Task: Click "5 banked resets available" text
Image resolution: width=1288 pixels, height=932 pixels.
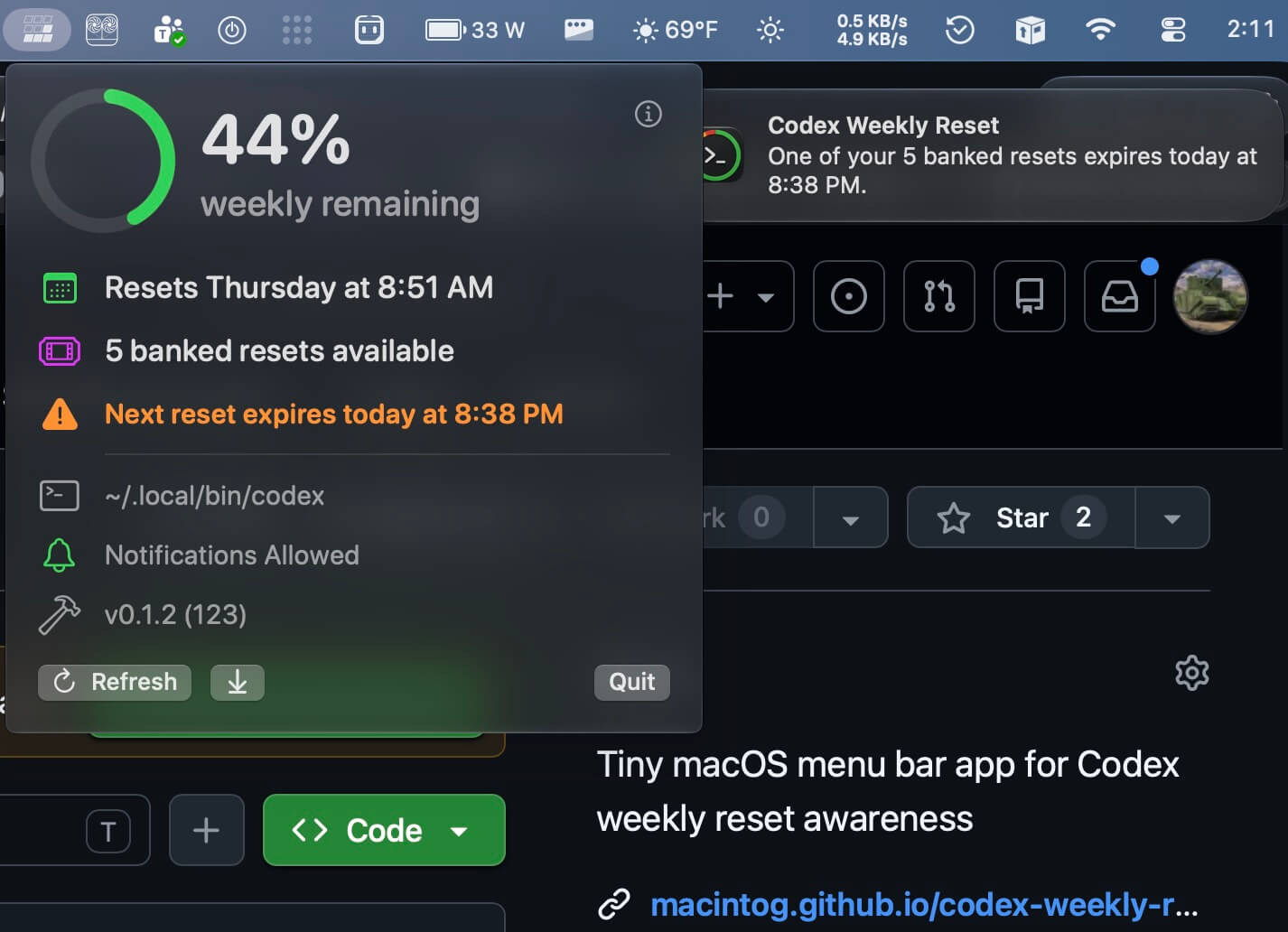Action: click(x=279, y=350)
